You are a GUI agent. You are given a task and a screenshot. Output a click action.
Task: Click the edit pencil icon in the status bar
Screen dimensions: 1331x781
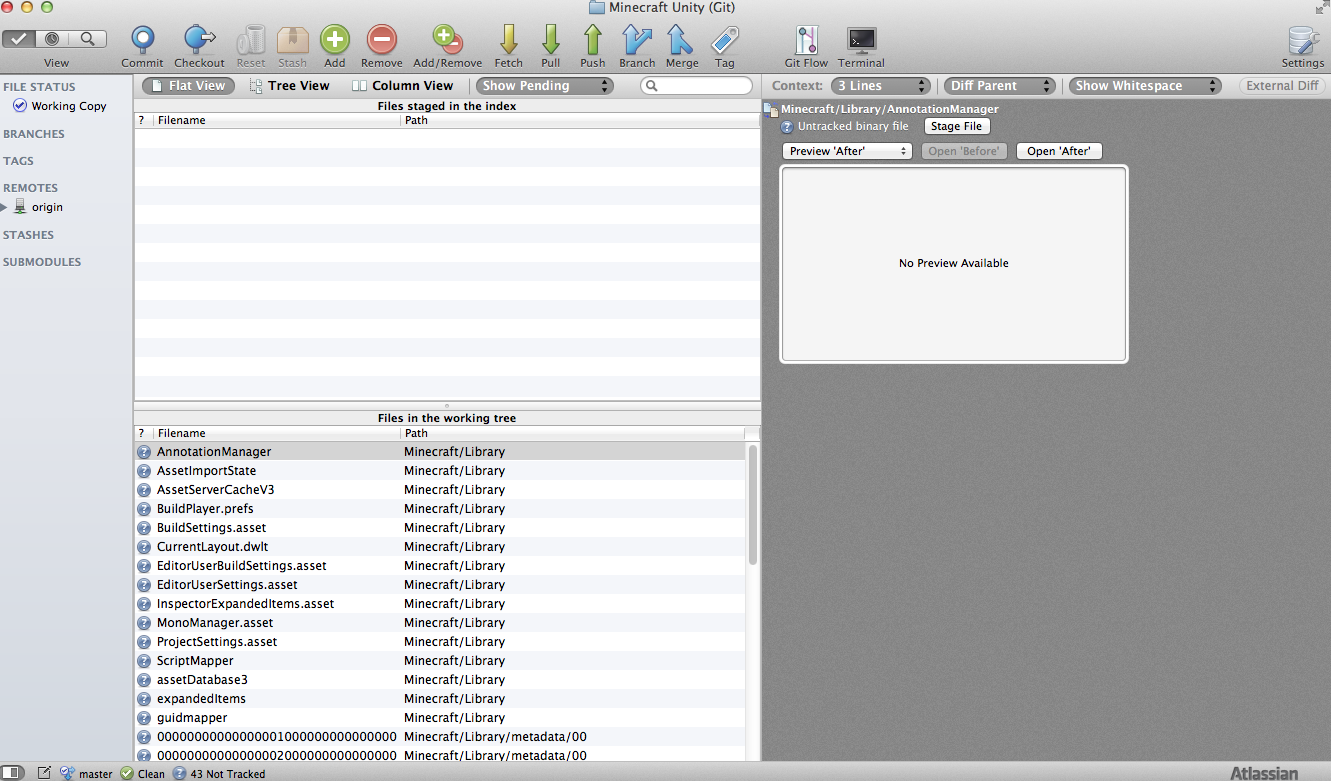(44, 773)
